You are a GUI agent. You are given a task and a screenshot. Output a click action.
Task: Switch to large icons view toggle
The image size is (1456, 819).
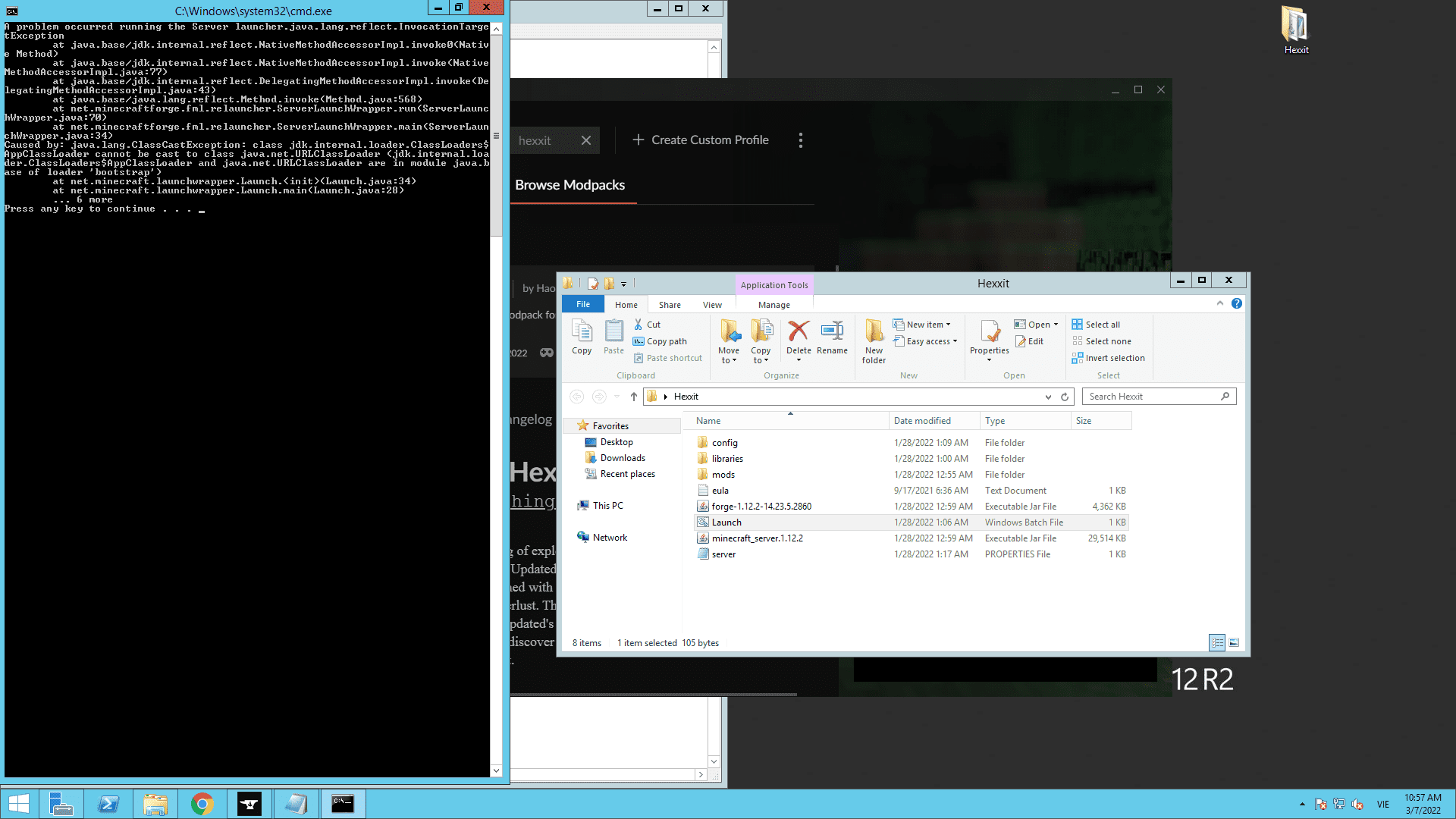click(1234, 643)
